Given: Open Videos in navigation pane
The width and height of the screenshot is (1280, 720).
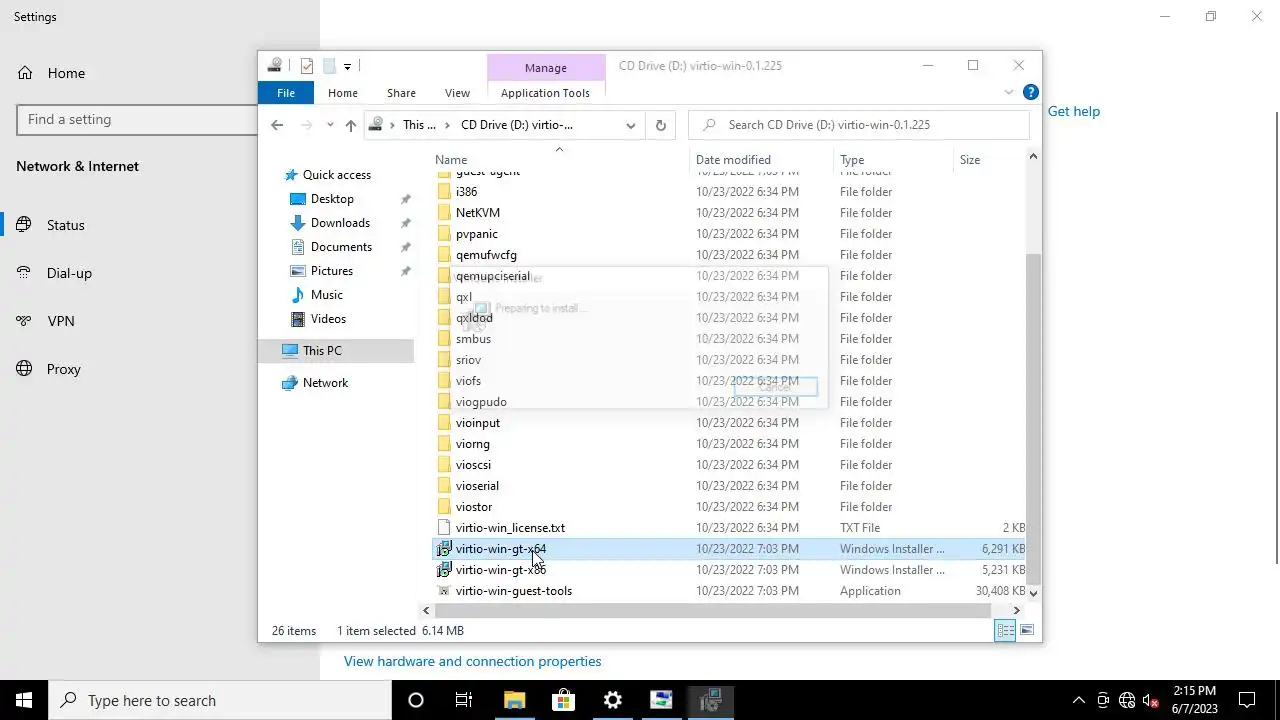Looking at the screenshot, I should click(328, 319).
